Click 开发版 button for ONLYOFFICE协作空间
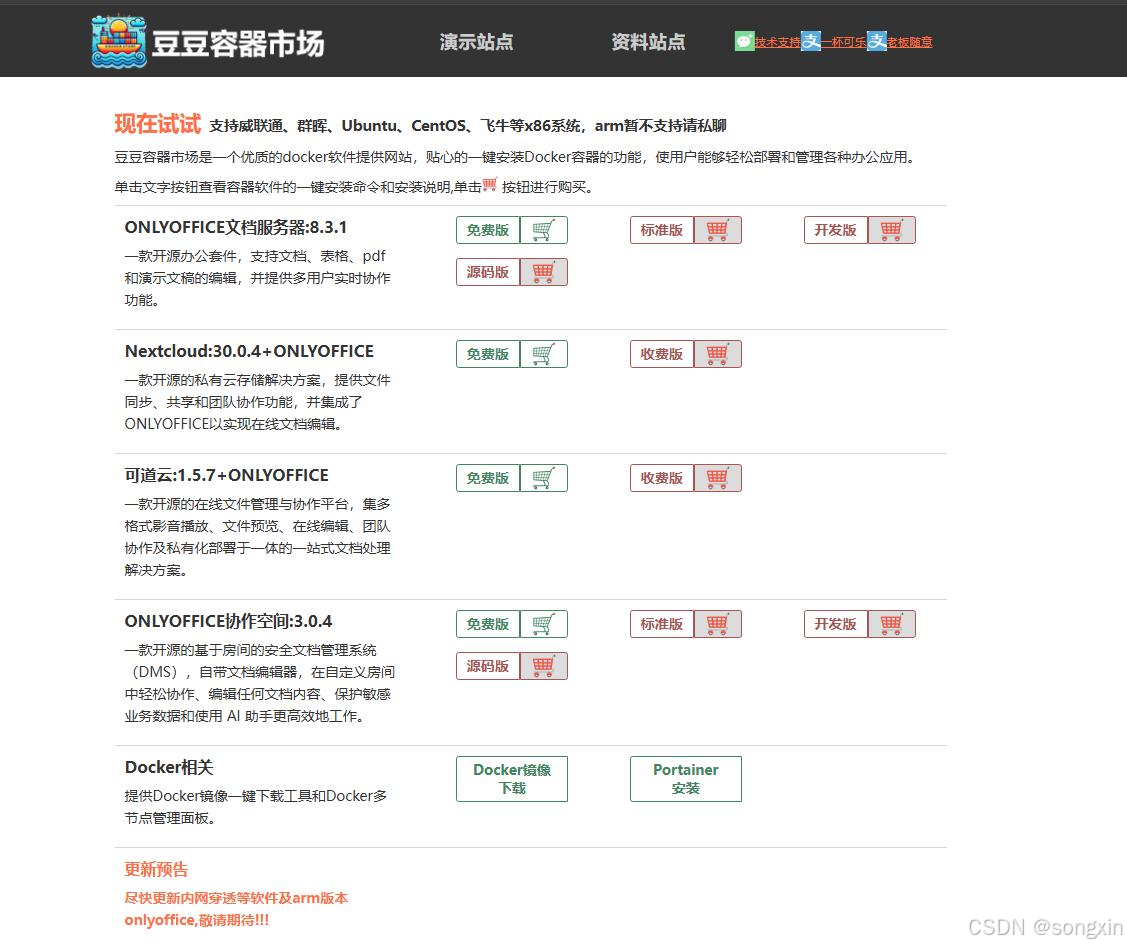Viewport: 1127px width, 947px height. 836,624
